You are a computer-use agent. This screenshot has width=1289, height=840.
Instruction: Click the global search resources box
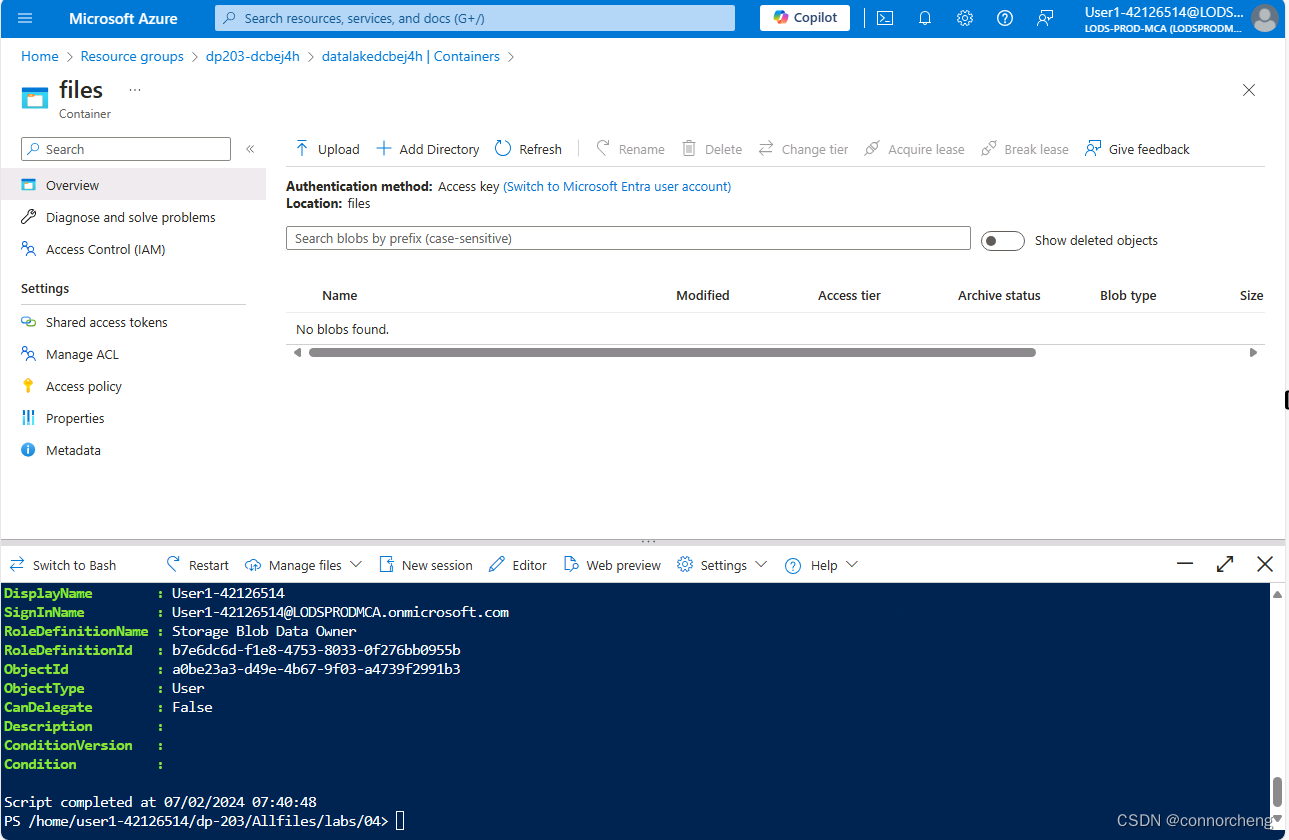[475, 18]
